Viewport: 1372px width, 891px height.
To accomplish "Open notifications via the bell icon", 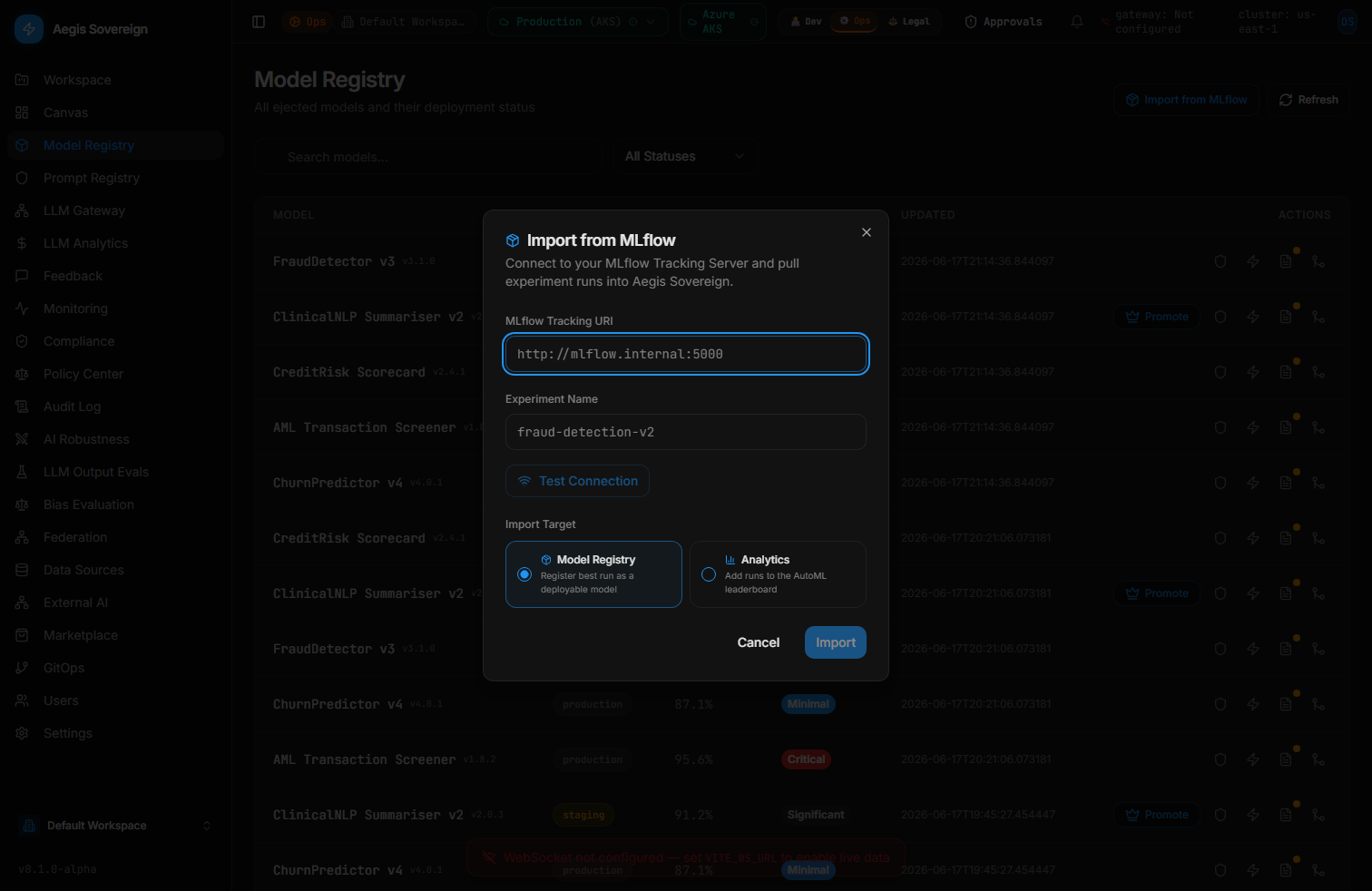I will click(1077, 22).
